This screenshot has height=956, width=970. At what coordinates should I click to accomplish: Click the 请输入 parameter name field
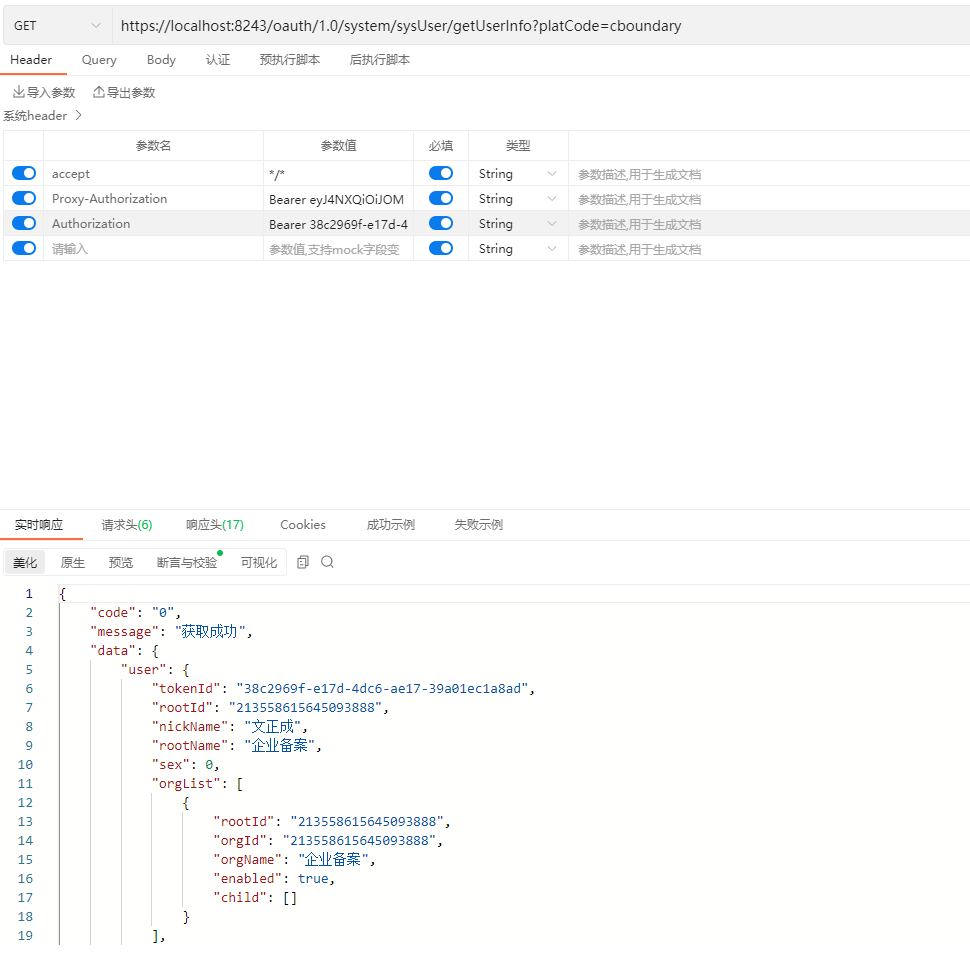point(153,249)
